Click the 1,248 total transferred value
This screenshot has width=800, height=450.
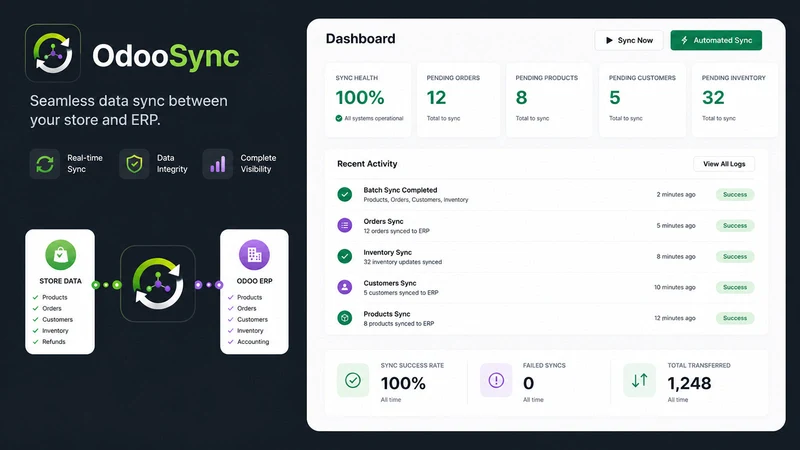click(689, 383)
